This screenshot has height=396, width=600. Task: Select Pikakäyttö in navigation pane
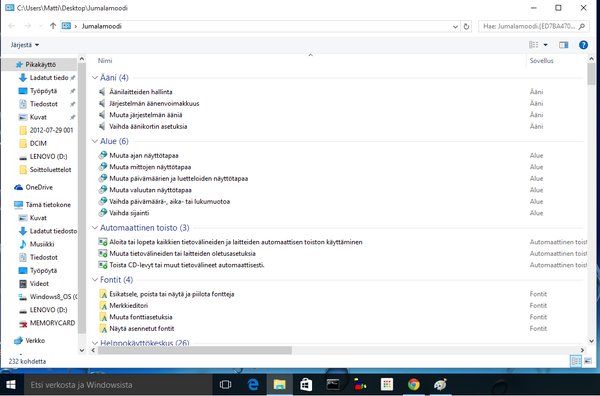(x=40, y=64)
